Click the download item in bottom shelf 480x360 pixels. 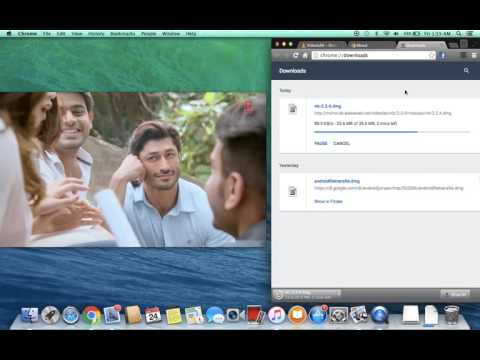[x=307, y=294]
